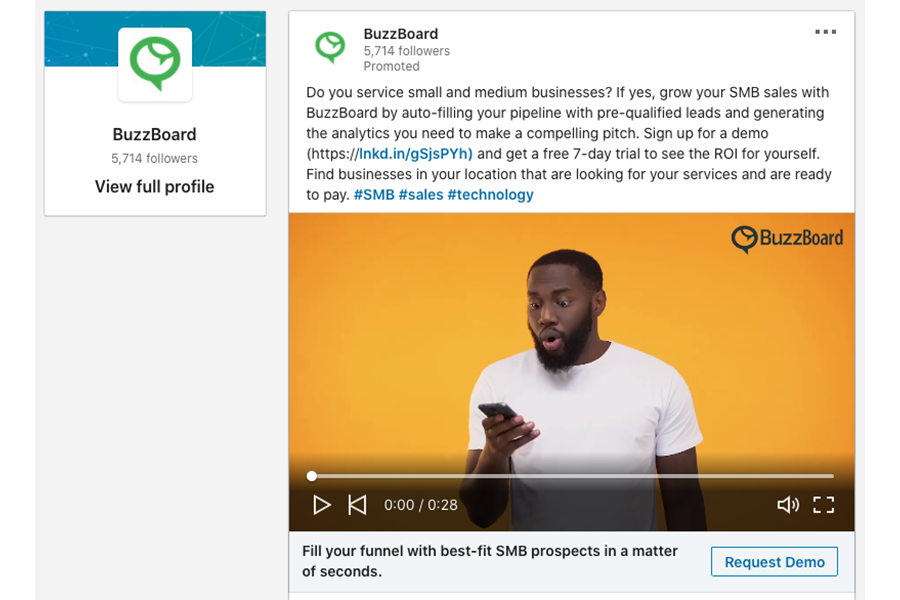
Task: Click BuzzBoard name in sidebar card
Action: click(154, 134)
